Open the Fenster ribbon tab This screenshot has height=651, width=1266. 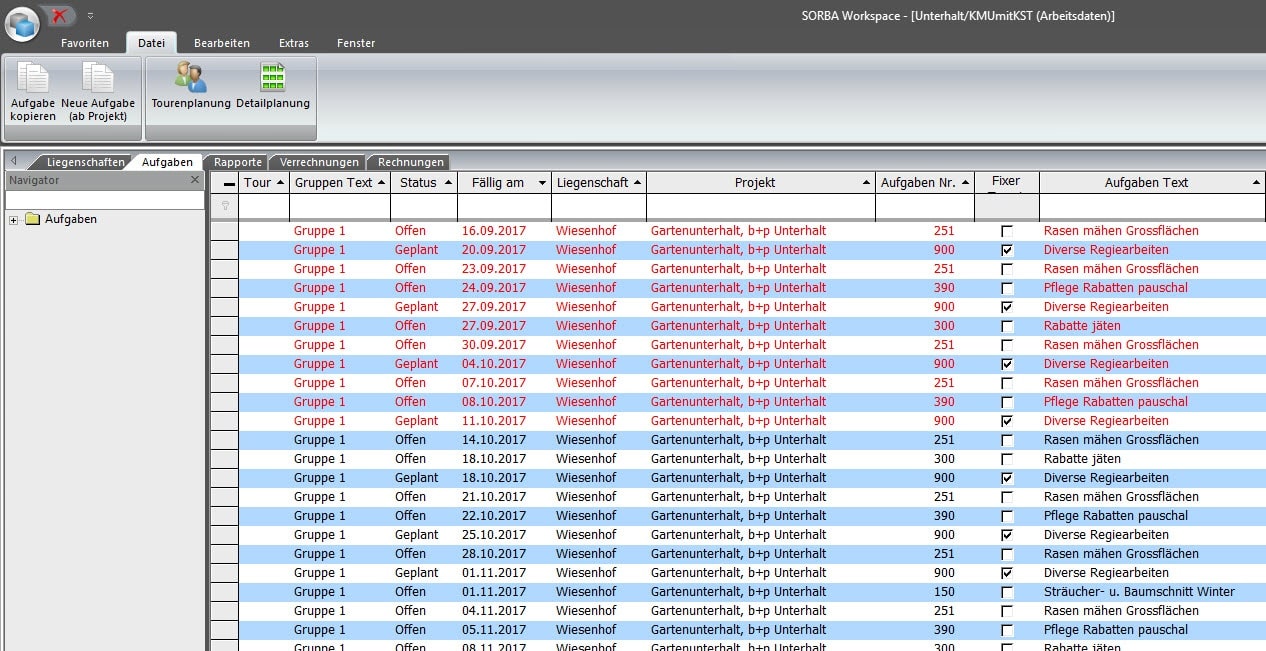(356, 43)
